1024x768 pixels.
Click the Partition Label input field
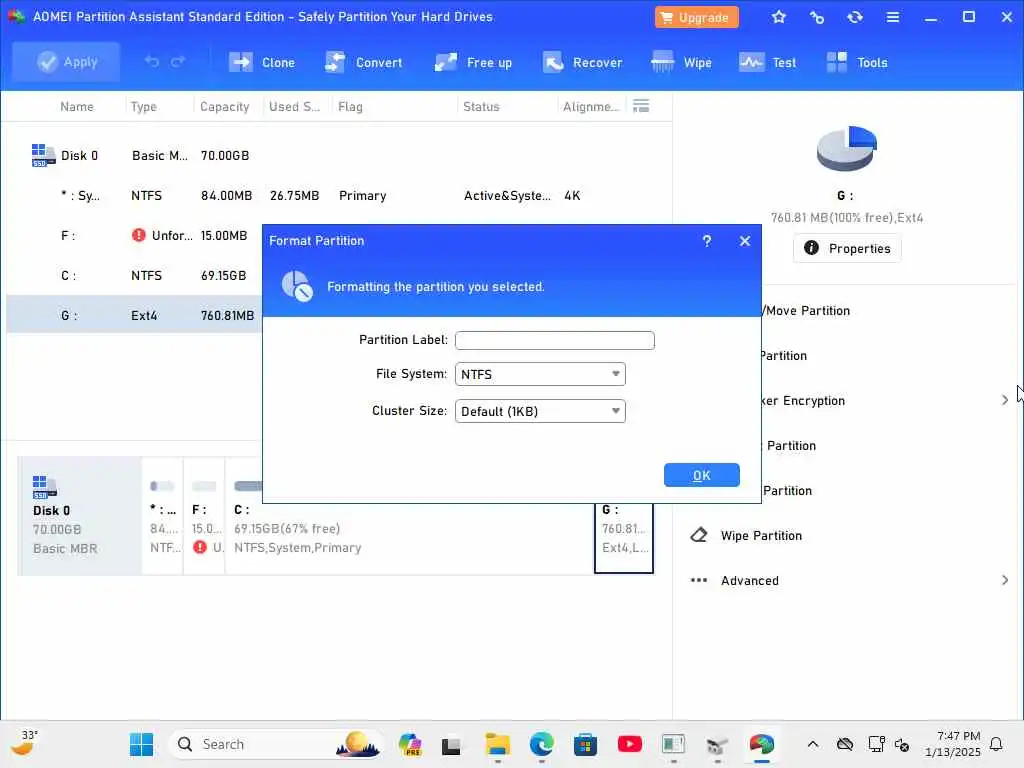coord(554,340)
